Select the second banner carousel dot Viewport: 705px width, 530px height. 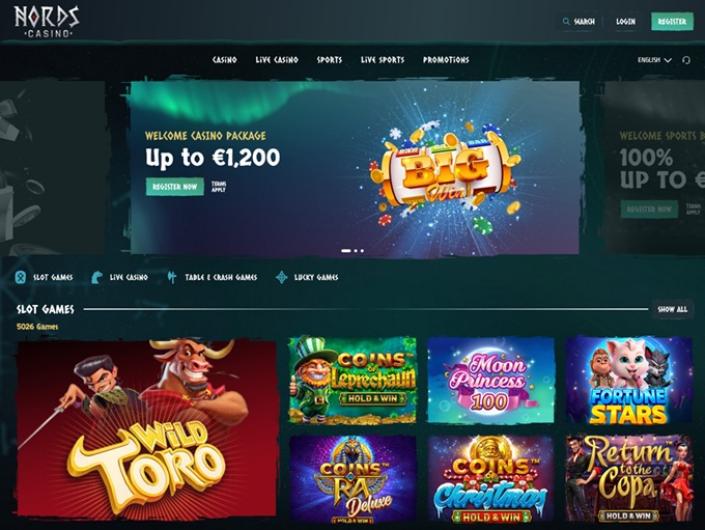point(355,251)
